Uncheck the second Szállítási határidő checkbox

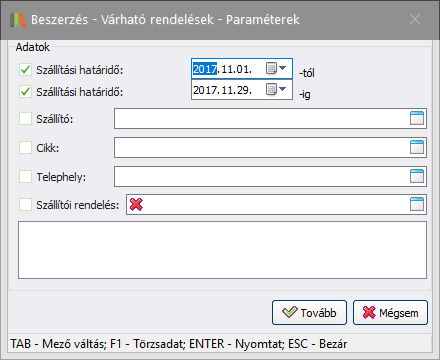click(x=25, y=91)
